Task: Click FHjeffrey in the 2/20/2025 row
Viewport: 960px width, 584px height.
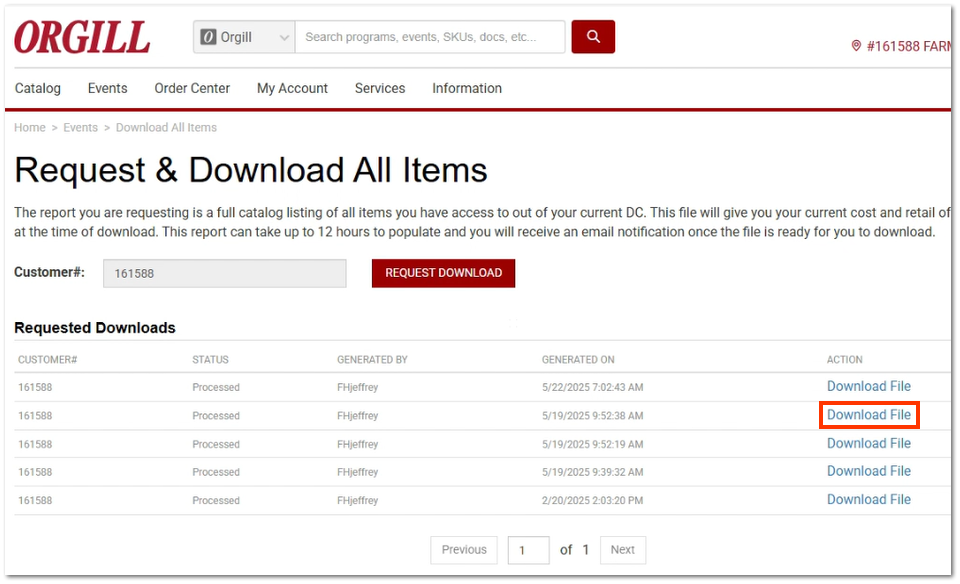Action: [x=358, y=501]
